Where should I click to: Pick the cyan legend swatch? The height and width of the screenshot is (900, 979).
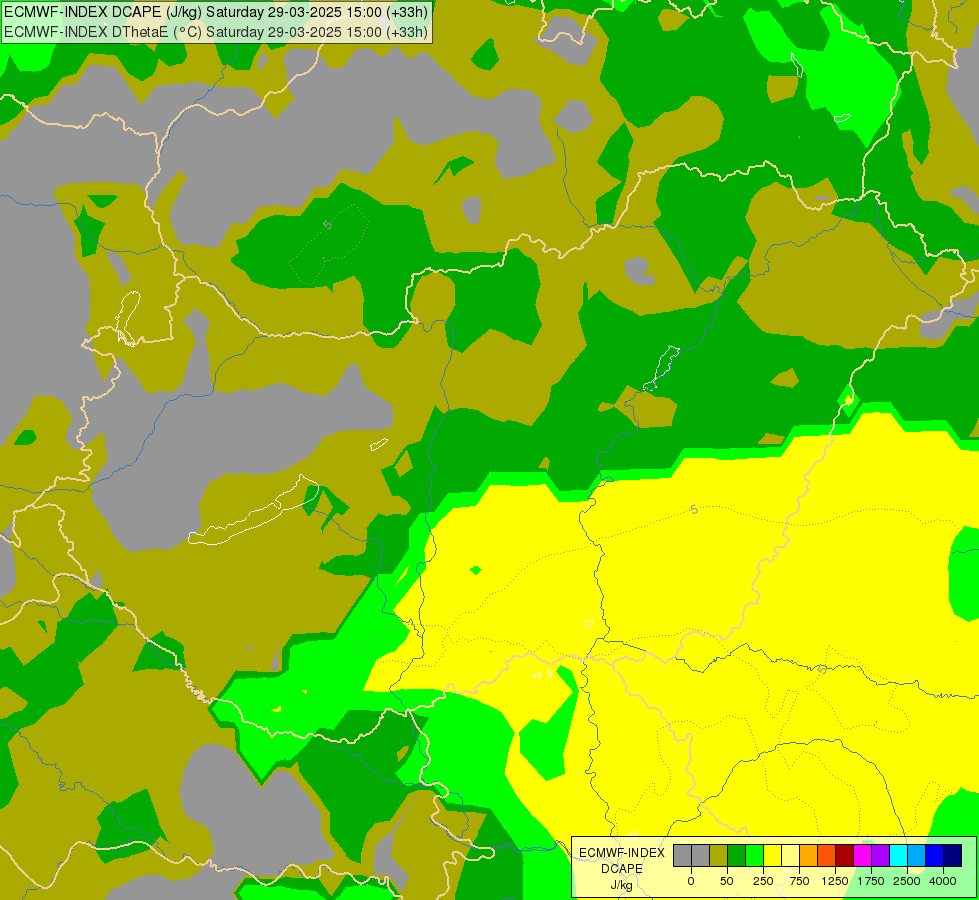(x=899, y=856)
